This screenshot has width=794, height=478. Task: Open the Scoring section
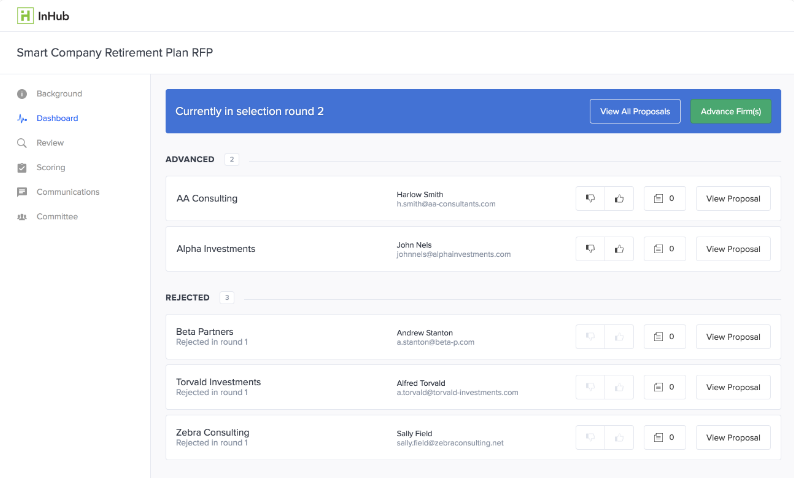click(51, 168)
